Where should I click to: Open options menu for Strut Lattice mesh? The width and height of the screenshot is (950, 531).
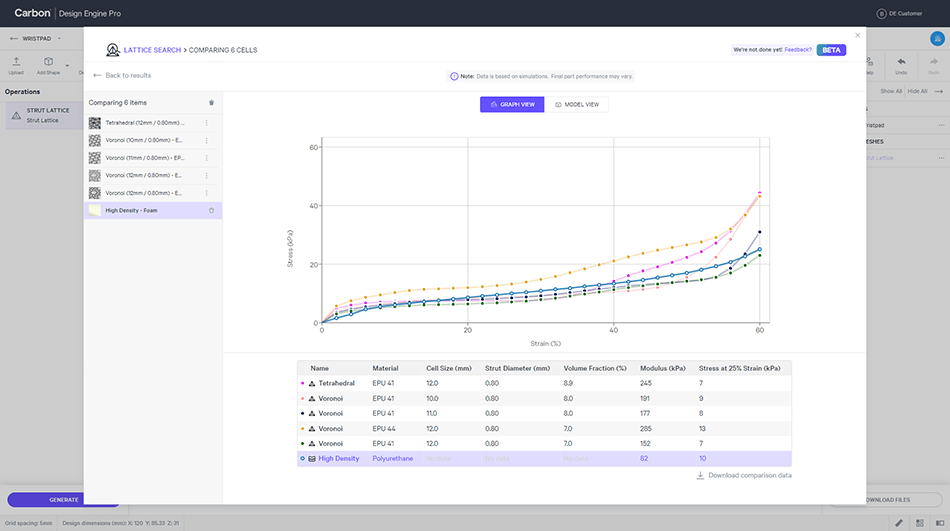941,158
